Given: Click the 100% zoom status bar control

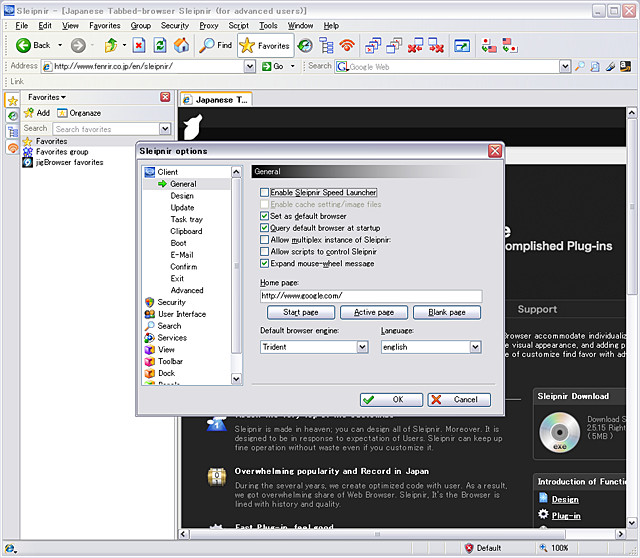Looking at the screenshot, I should pyautogui.click(x=554, y=548).
